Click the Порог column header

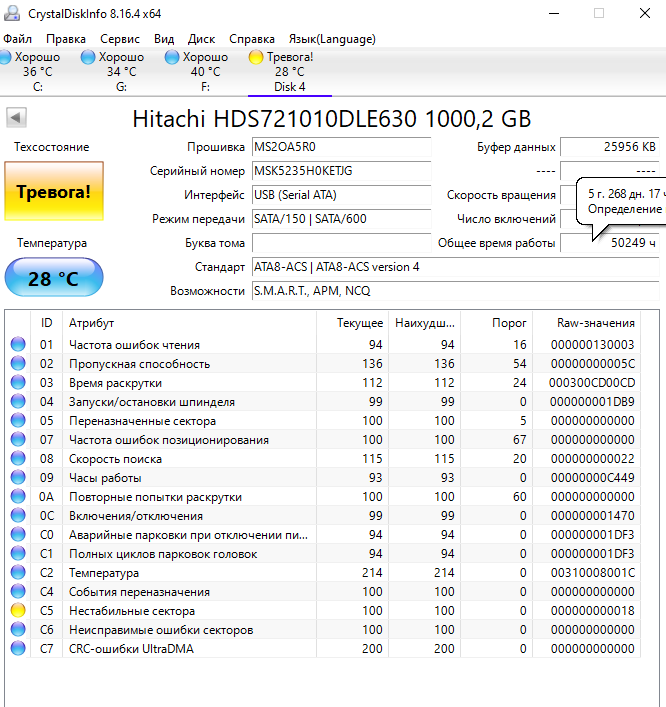coord(496,323)
